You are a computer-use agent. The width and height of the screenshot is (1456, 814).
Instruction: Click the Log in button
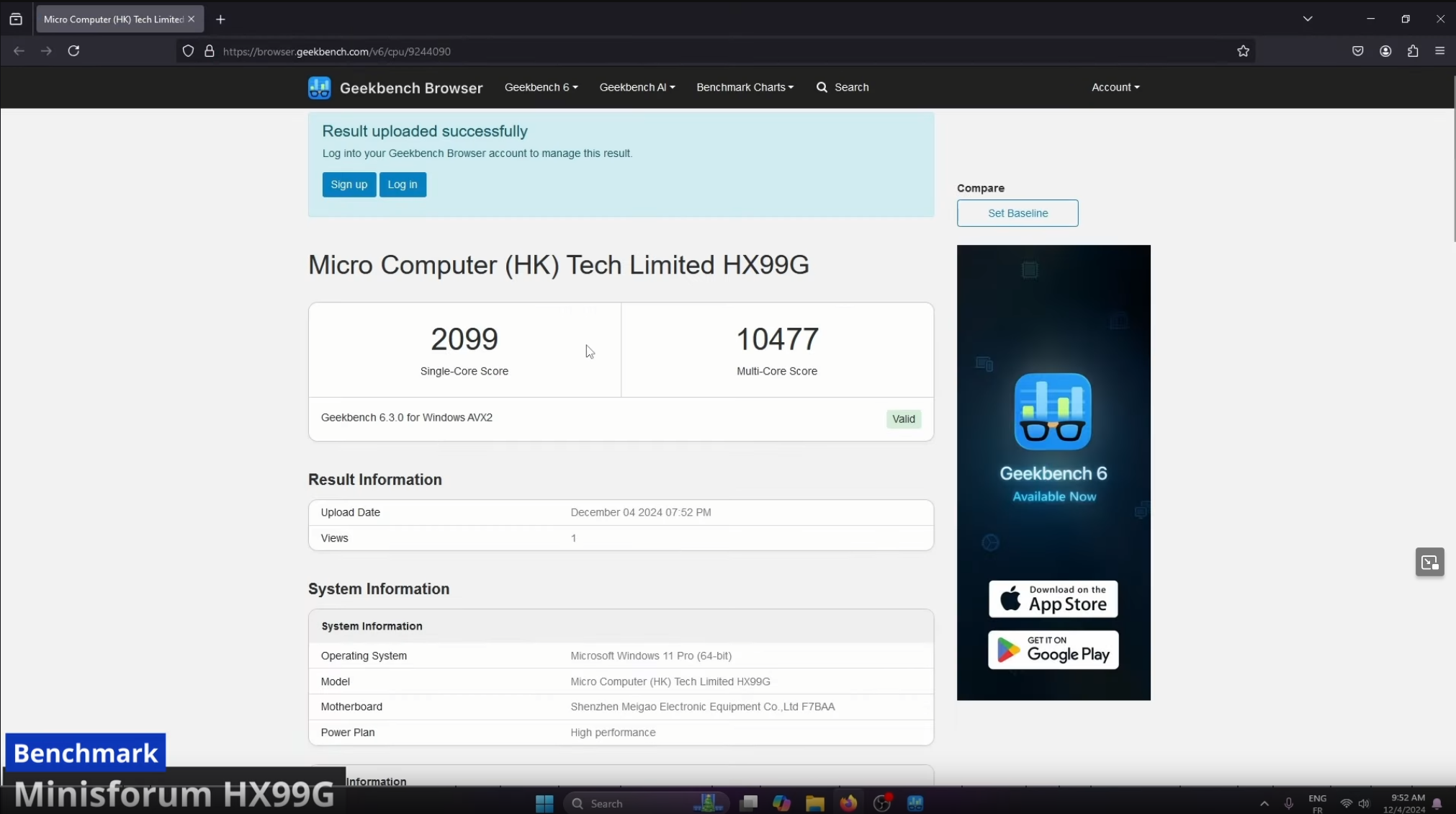coord(403,184)
